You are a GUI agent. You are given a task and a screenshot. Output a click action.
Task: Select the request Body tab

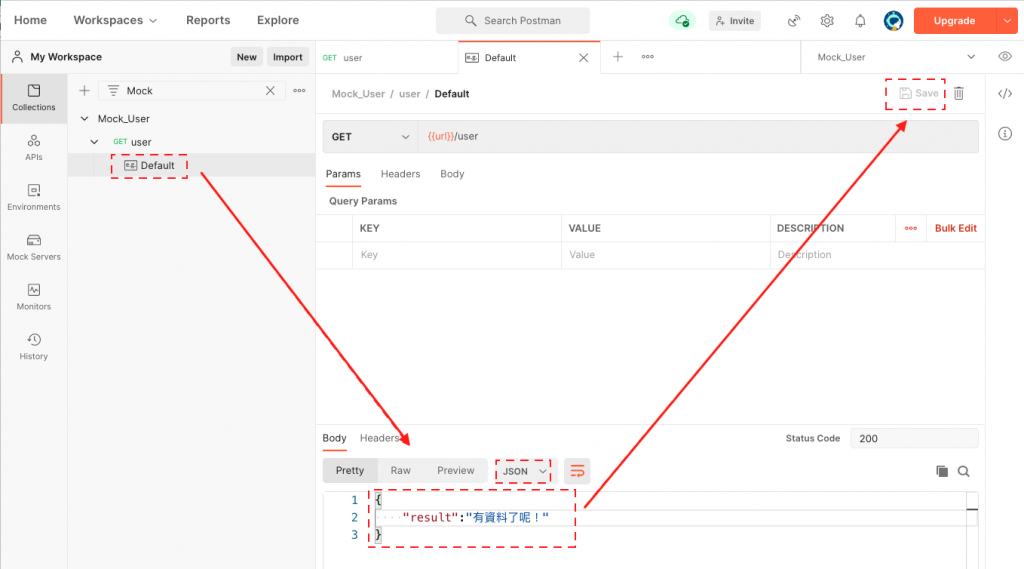[x=452, y=174]
